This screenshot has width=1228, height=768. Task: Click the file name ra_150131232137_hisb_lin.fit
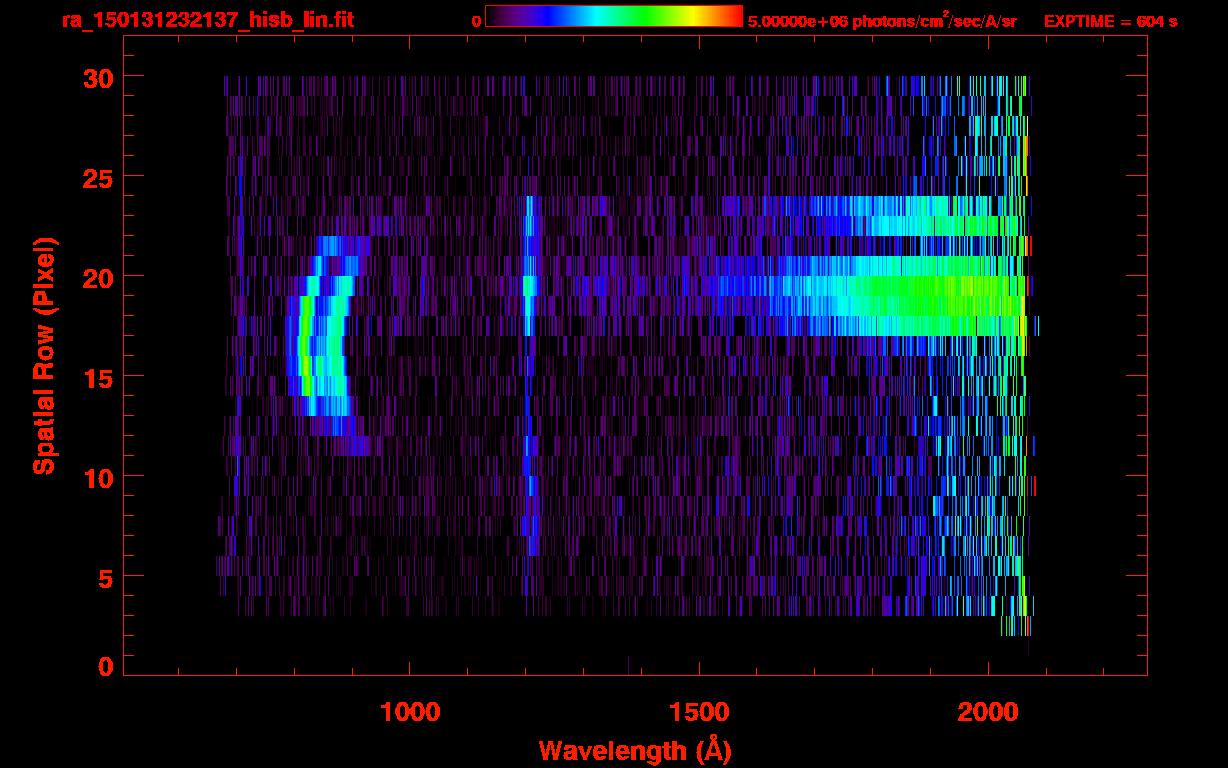tap(207, 20)
